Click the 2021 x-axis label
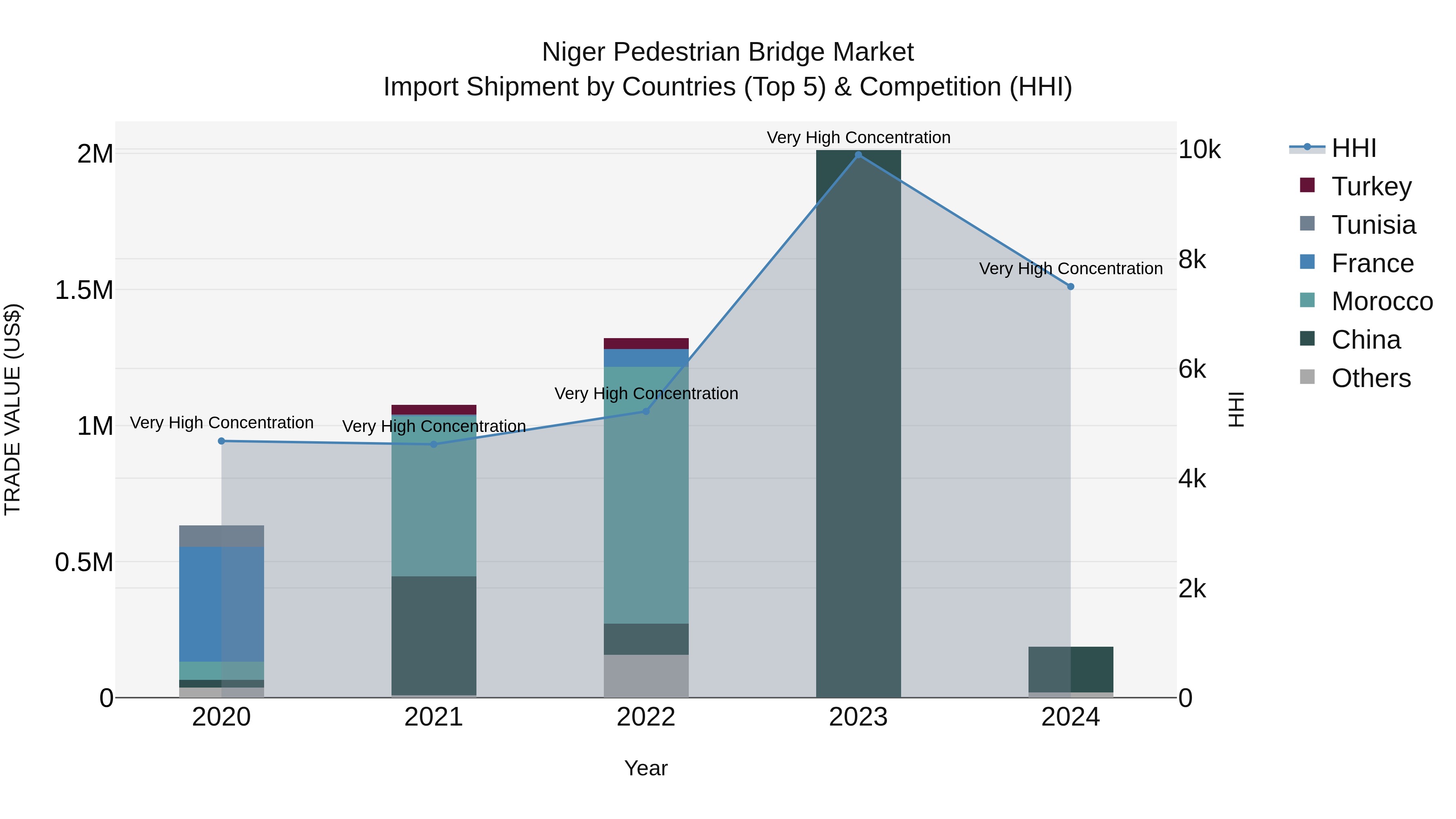 [434, 717]
